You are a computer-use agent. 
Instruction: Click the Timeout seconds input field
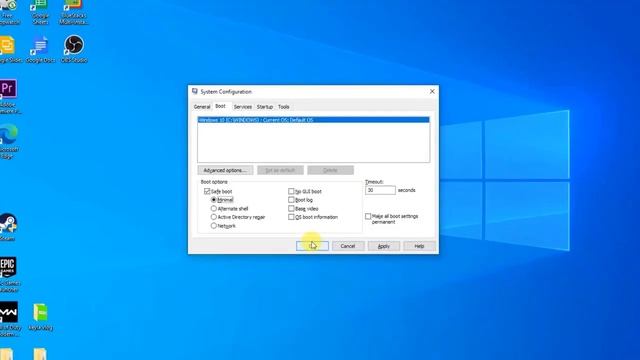point(380,190)
